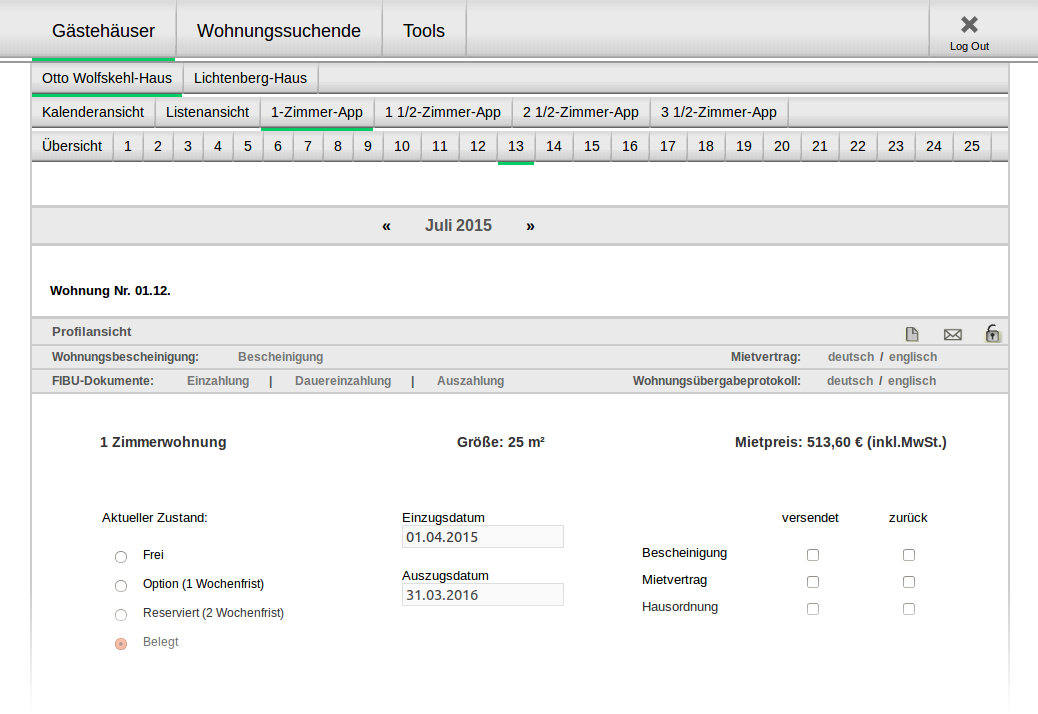Select Option (1 Wochenfrist) radio button

(x=121, y=585)
